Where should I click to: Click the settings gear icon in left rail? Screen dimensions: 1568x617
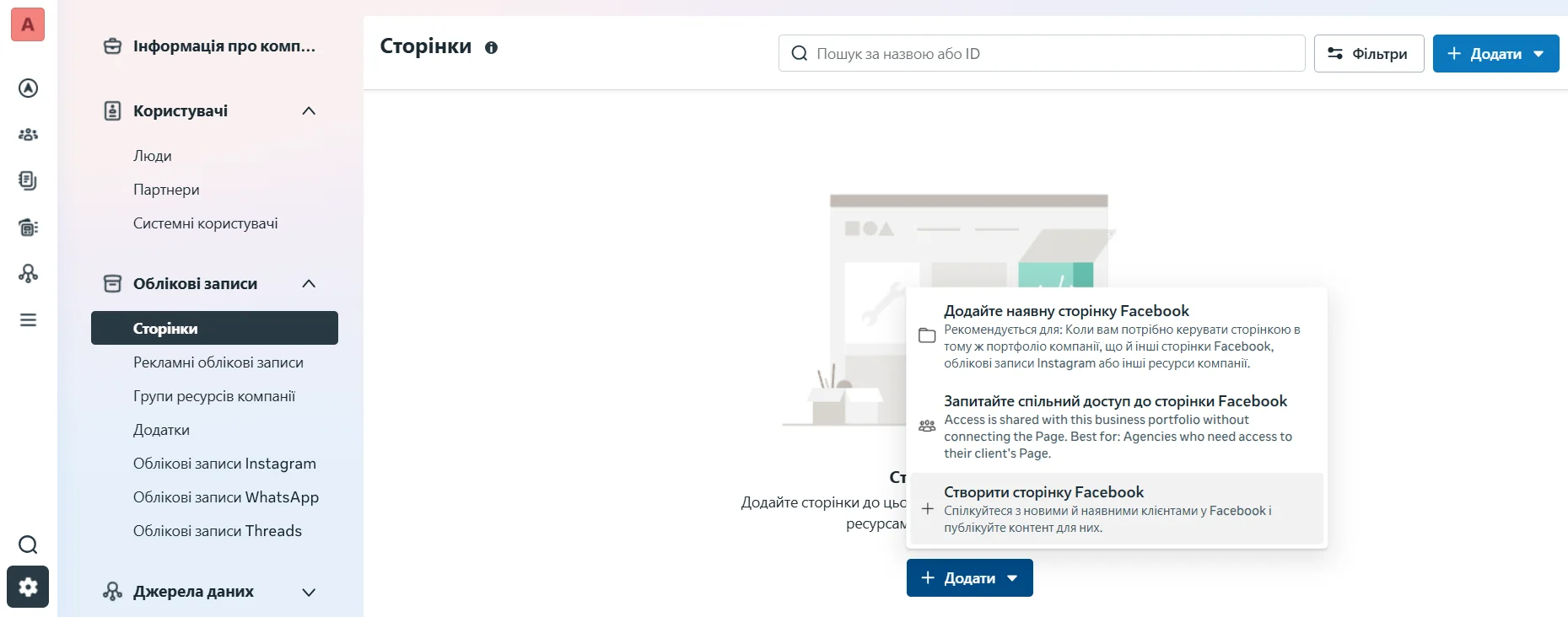pos(28,587)
